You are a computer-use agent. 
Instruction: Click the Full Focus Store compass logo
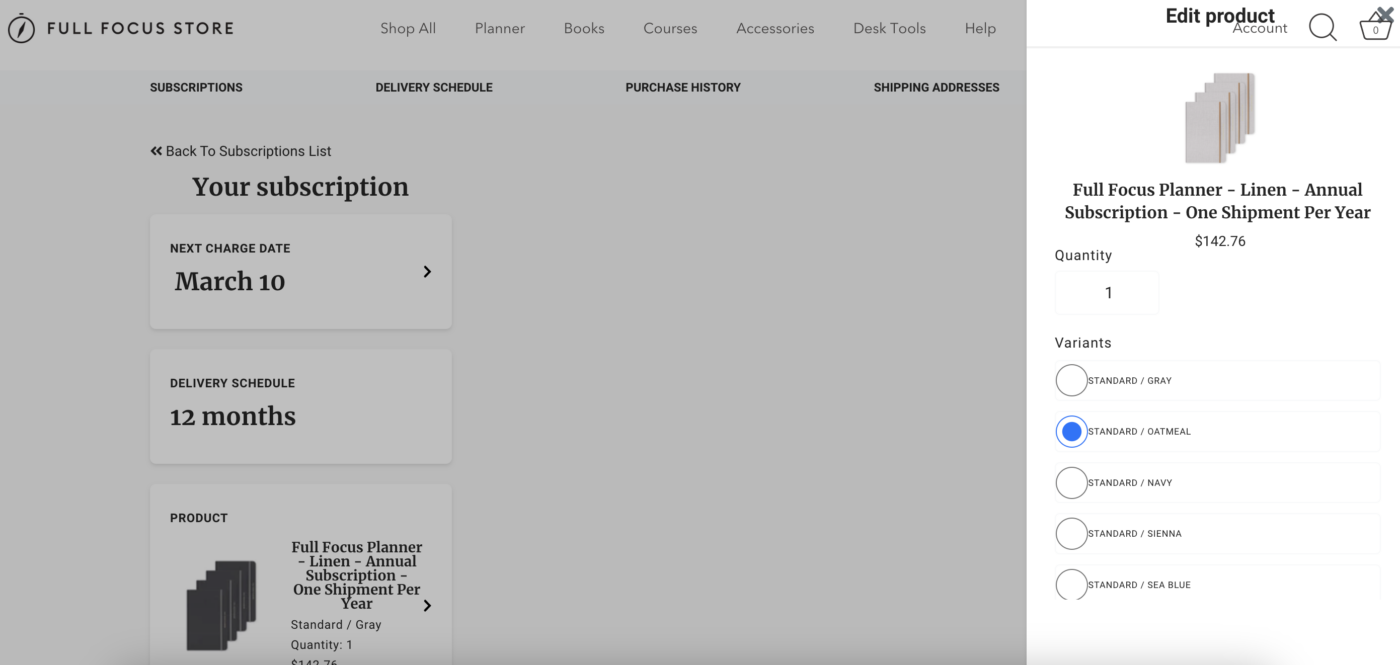[21, 28]
